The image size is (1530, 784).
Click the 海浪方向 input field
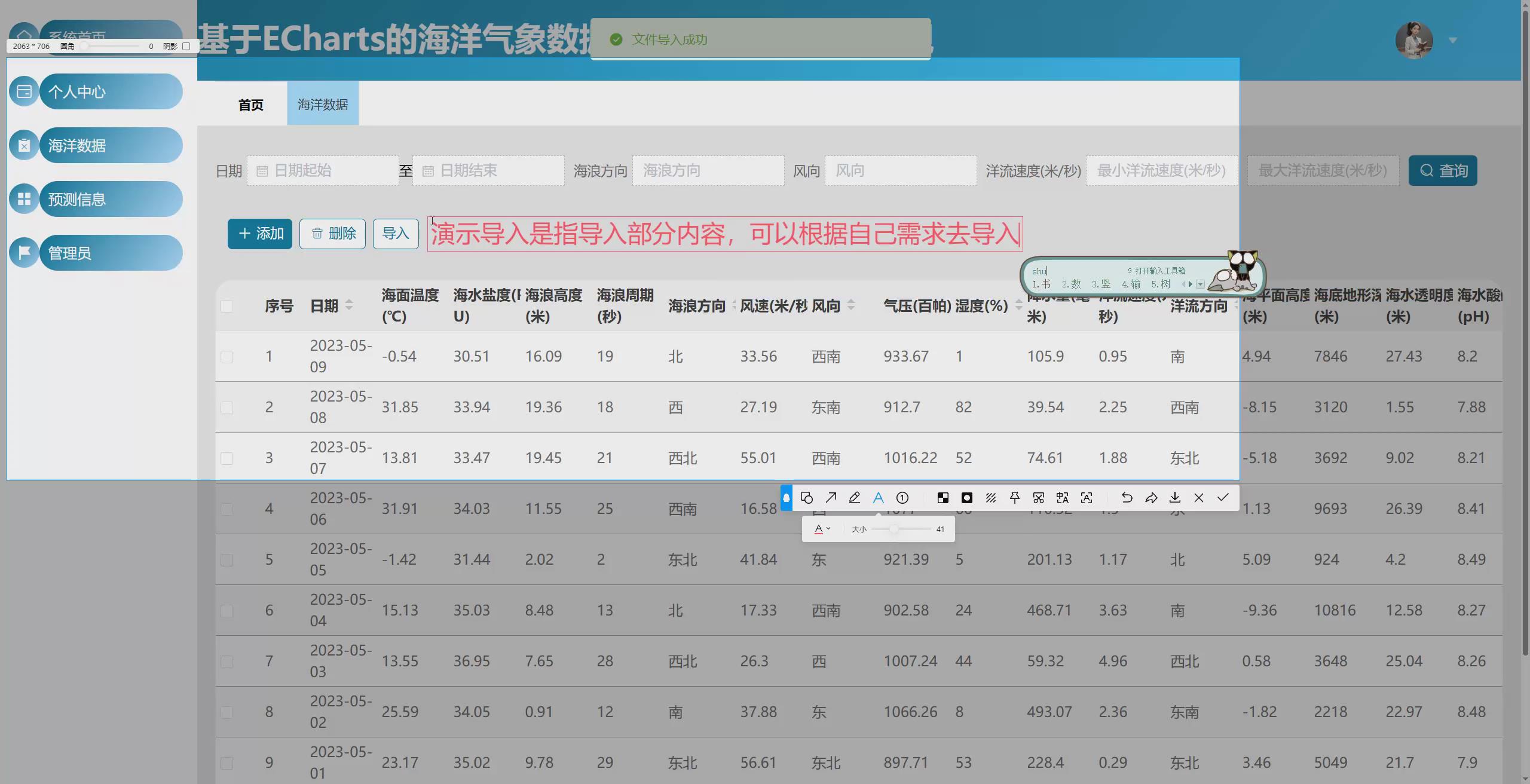(708, 171)
